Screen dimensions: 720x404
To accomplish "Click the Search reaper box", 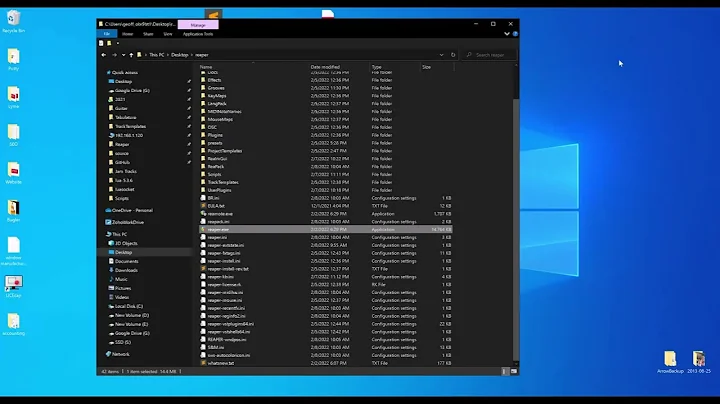I will [489, 55].
